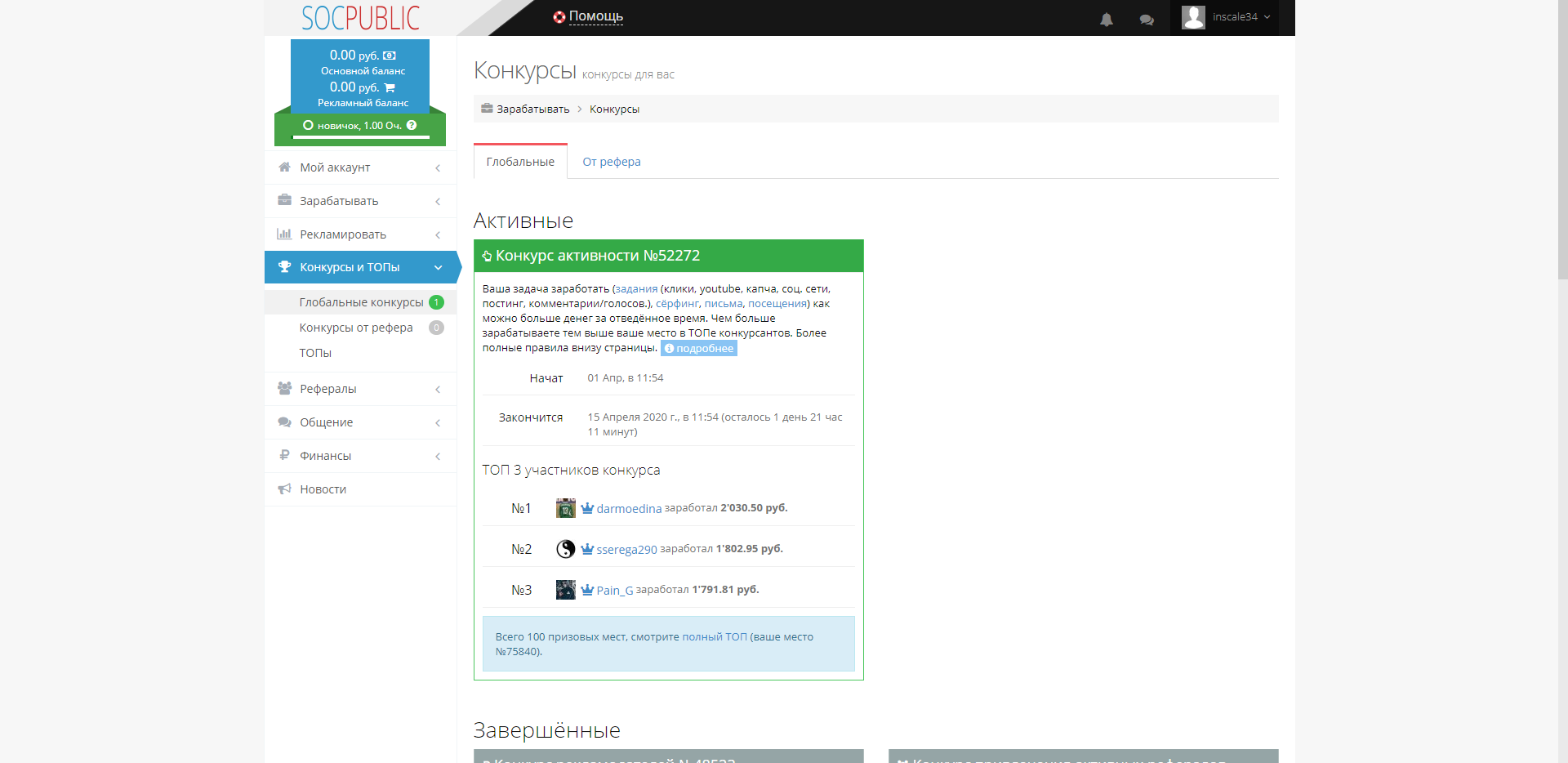Screen dimensions: 1568x763
Task: Click the rank question mark icon
Action: 412,125
